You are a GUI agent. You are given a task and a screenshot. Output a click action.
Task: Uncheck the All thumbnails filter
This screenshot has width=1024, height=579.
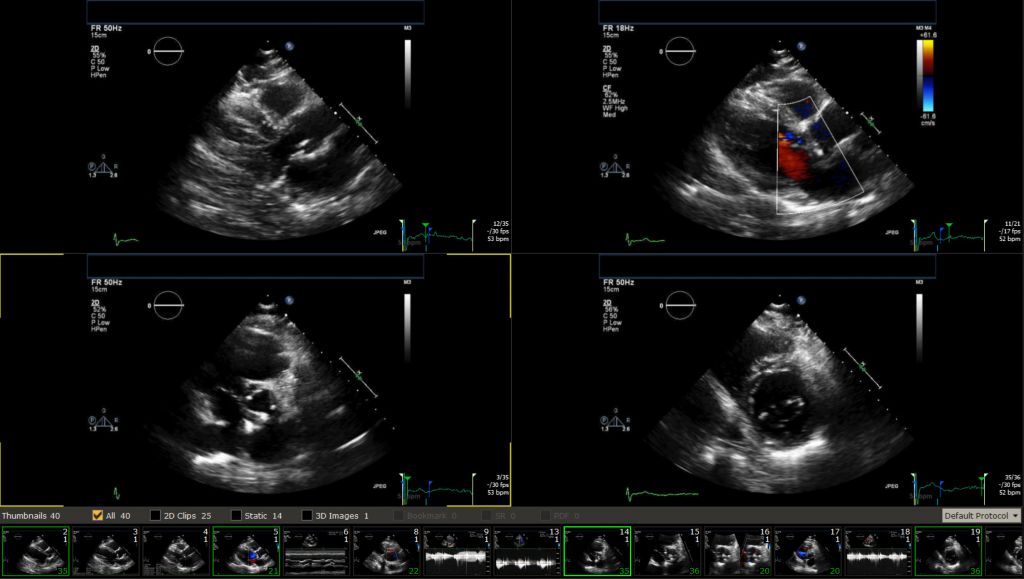(98, 515)
